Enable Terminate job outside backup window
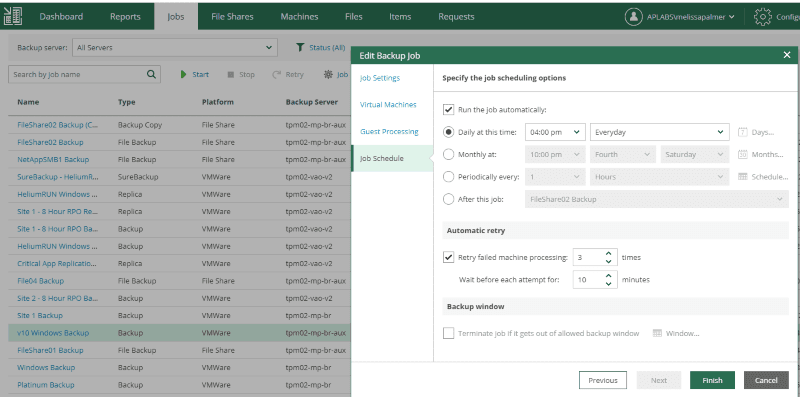Image resolution: width=800 pixels, height=397 pixels. tap(448, 333)
